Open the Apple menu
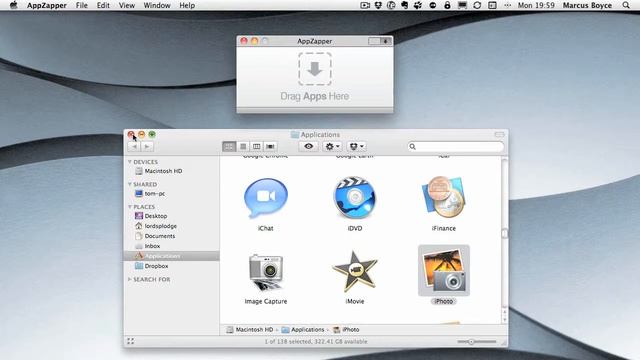640x360 pixels. point(13,5)
